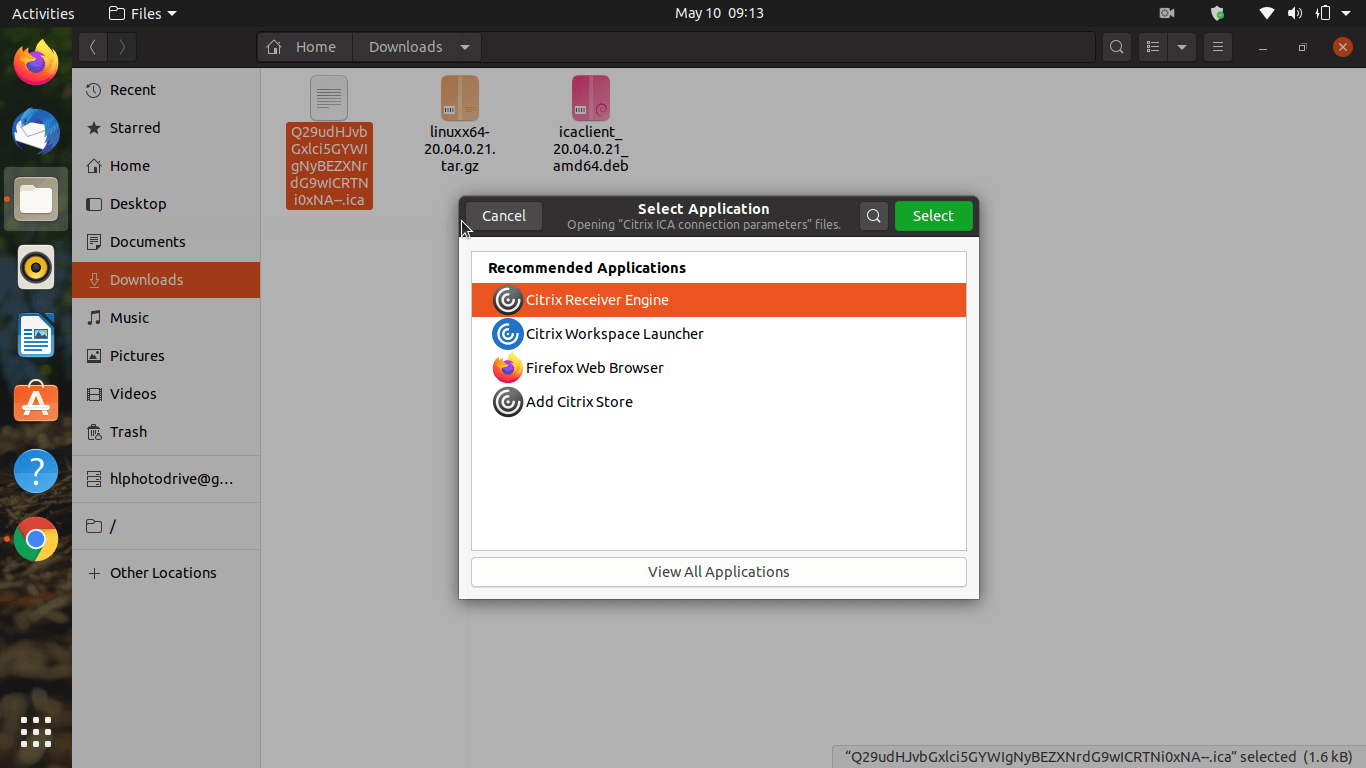The width and height of the screenshot is (1366, 768).
Task: Click the Add Citrix Store icon
Action: pos(508,402)
